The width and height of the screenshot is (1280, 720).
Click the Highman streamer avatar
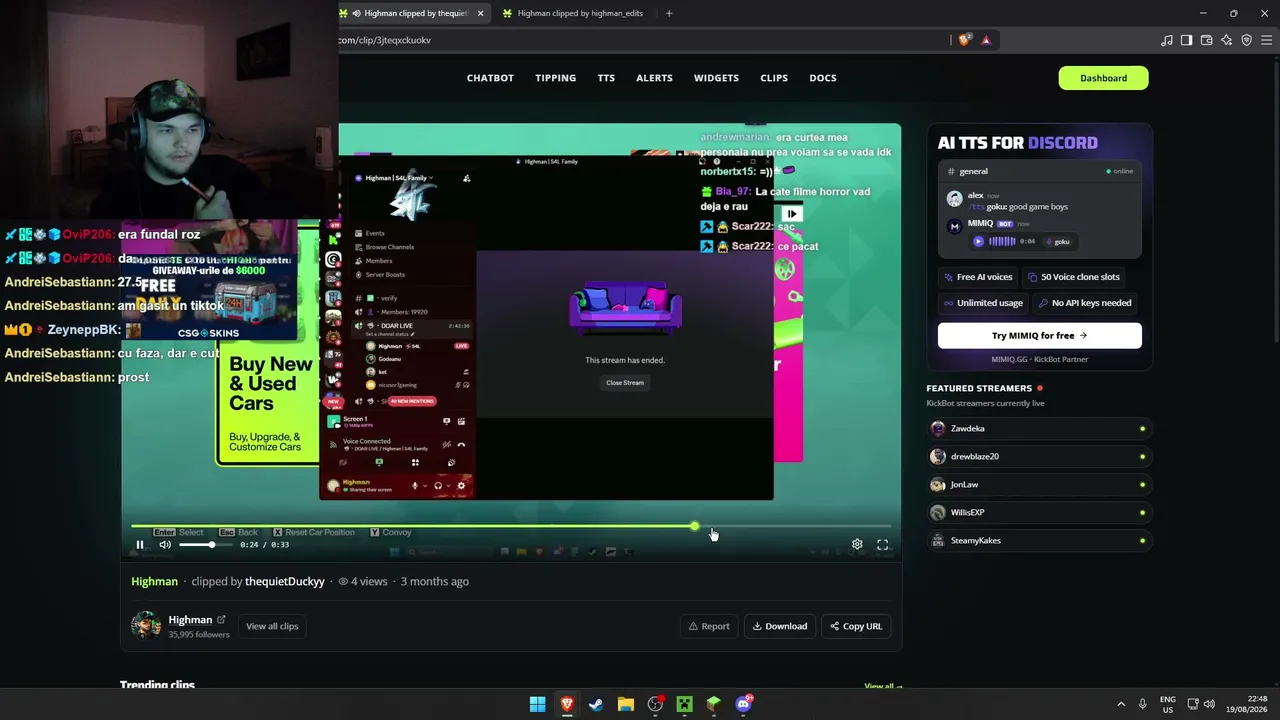pos(146,626)
